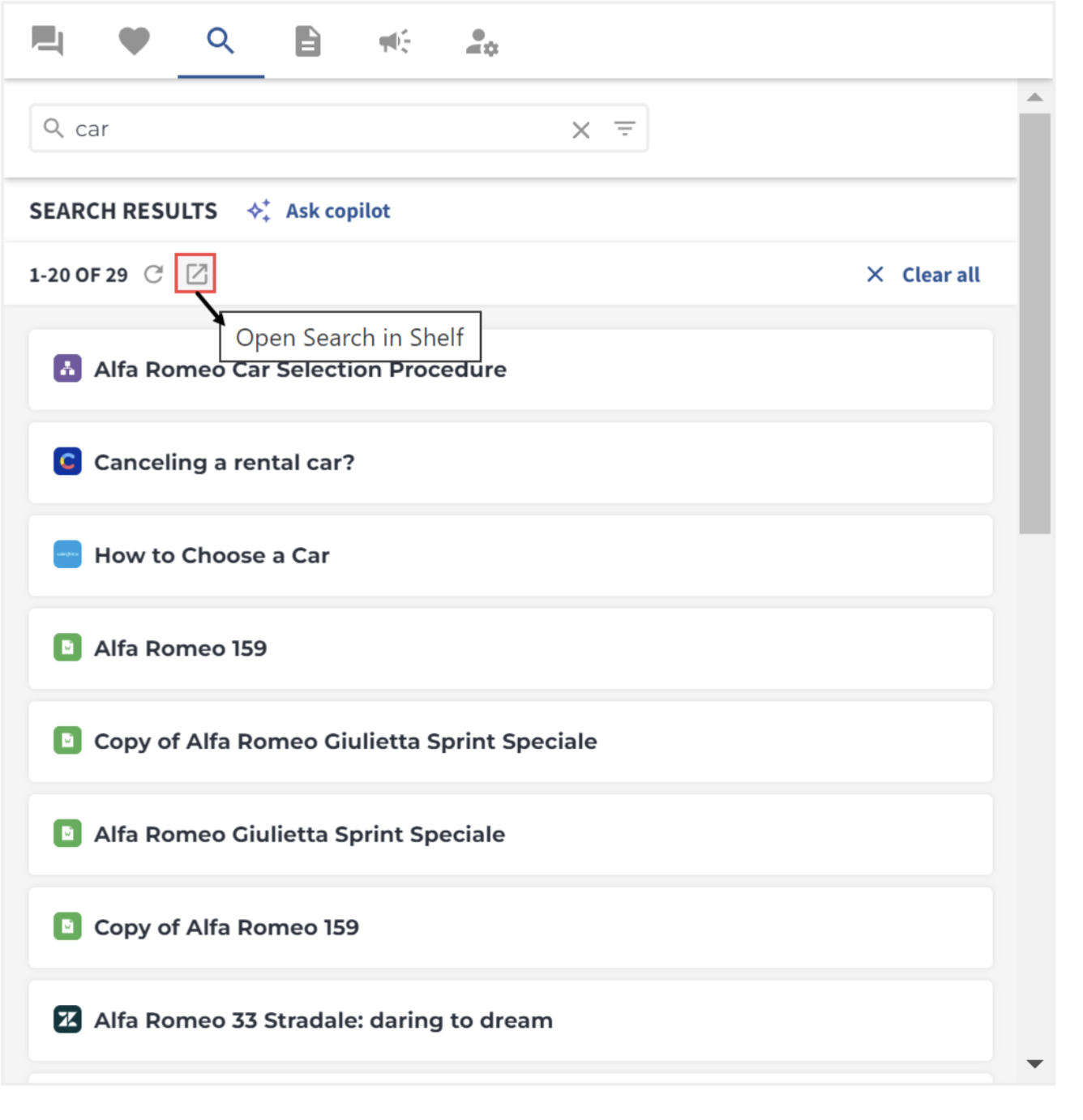Click green document icon of Alfa Romeo 159

(67, 648)
